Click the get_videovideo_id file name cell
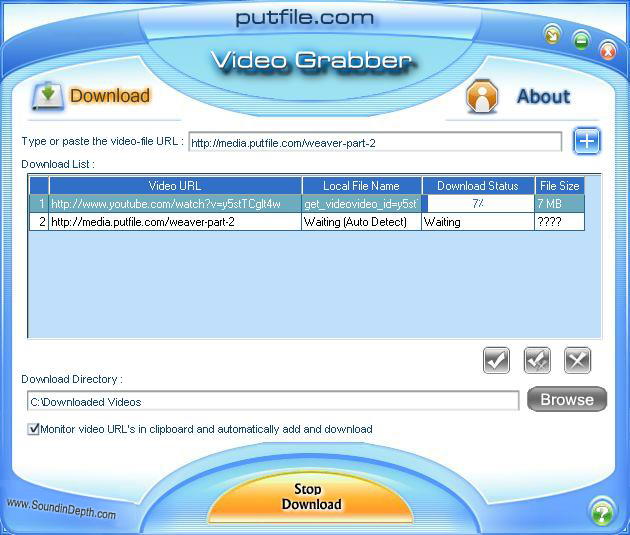 click(x=361, y=204)
